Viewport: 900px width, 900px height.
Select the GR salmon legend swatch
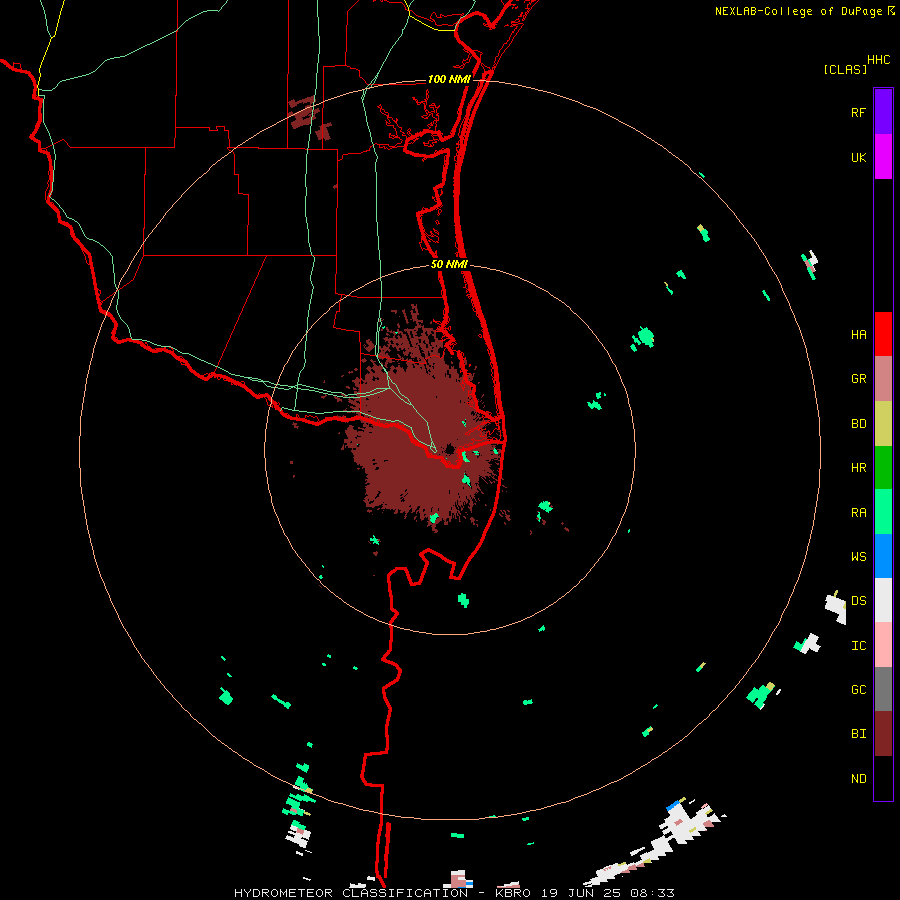click(883, 379)
